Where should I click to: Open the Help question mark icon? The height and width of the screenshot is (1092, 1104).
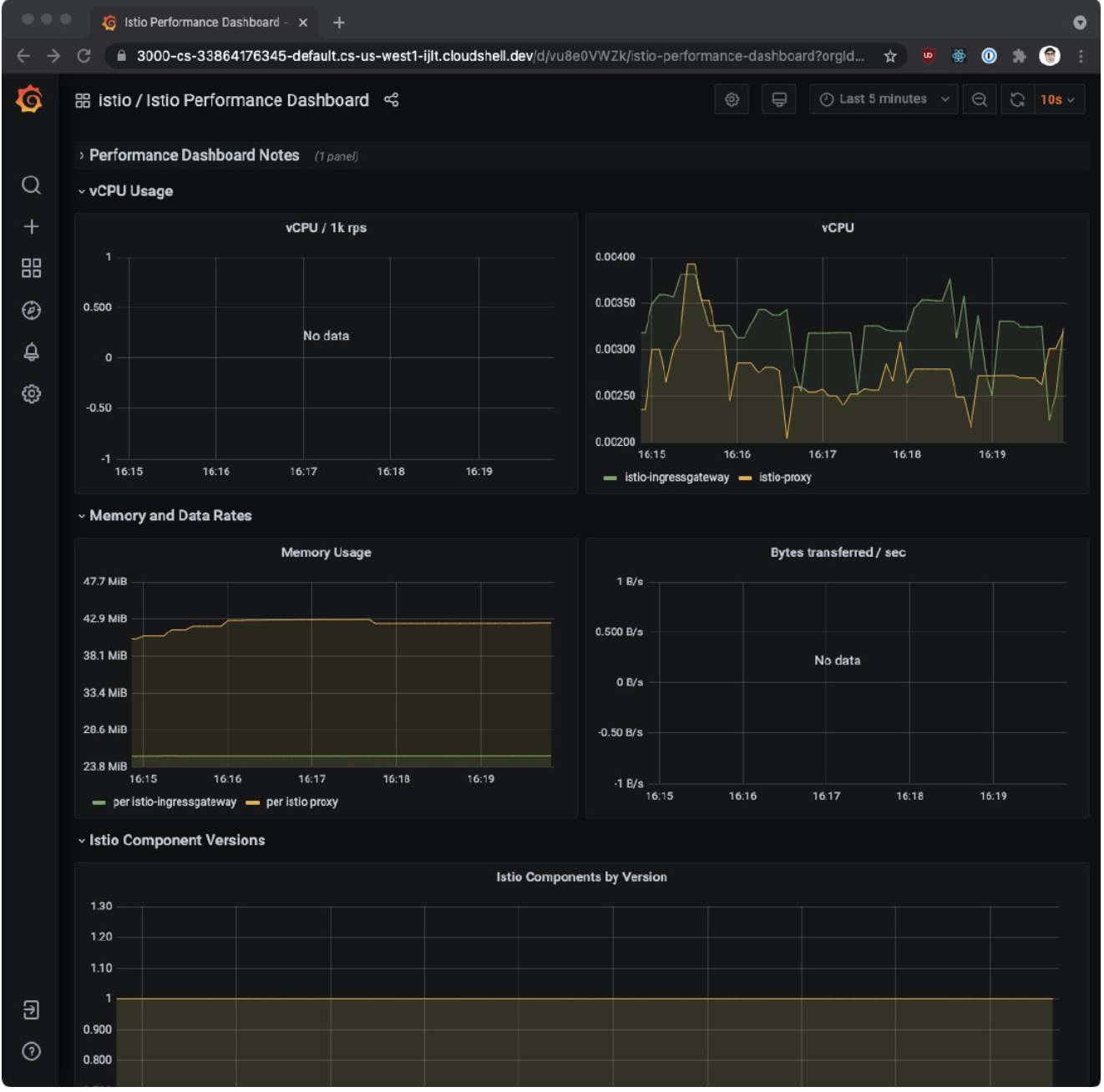point(31,1052)
